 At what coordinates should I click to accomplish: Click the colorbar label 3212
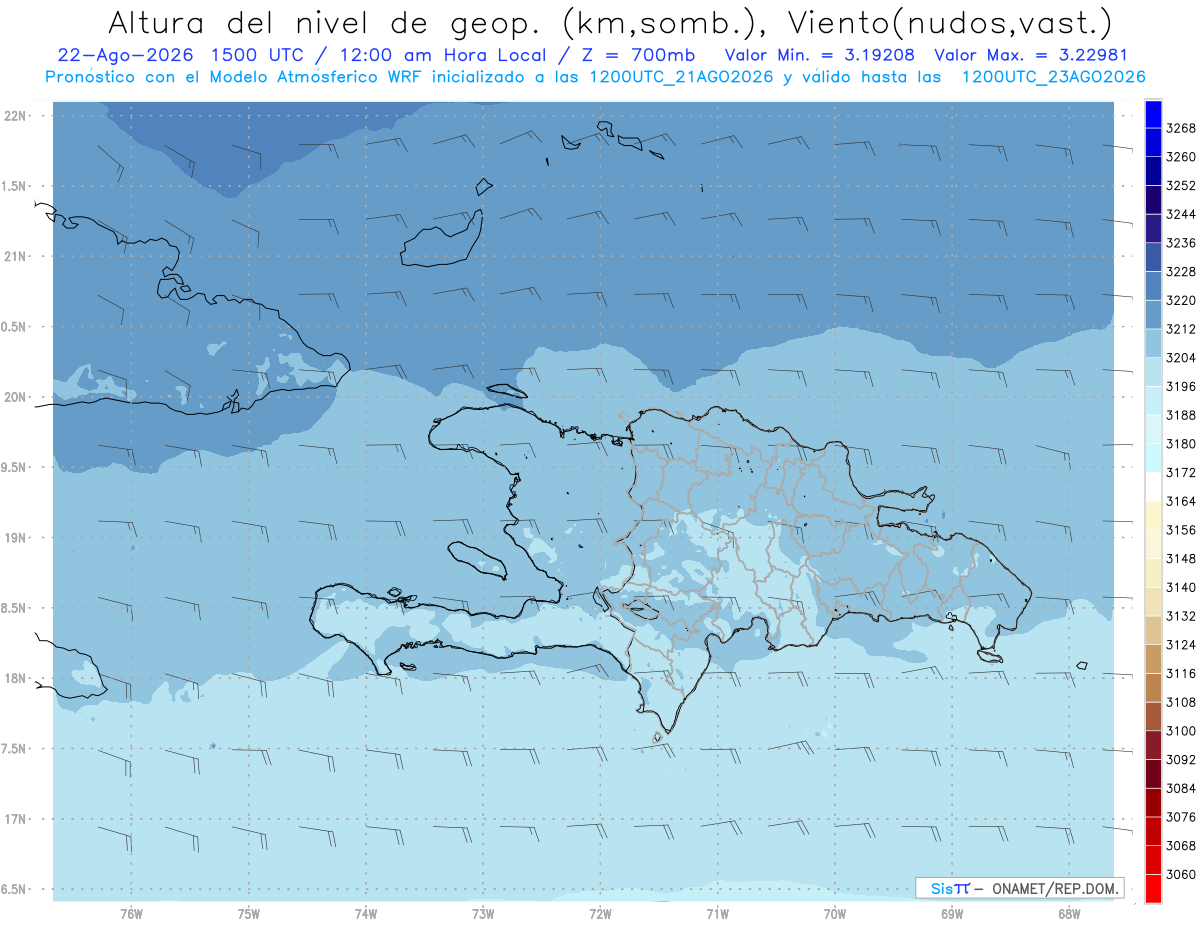click(x=1181, y=329)
